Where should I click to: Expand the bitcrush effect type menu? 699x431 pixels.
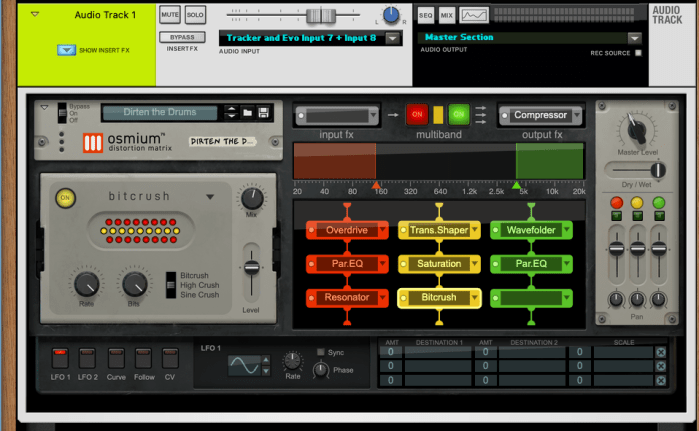click(210, 198)
